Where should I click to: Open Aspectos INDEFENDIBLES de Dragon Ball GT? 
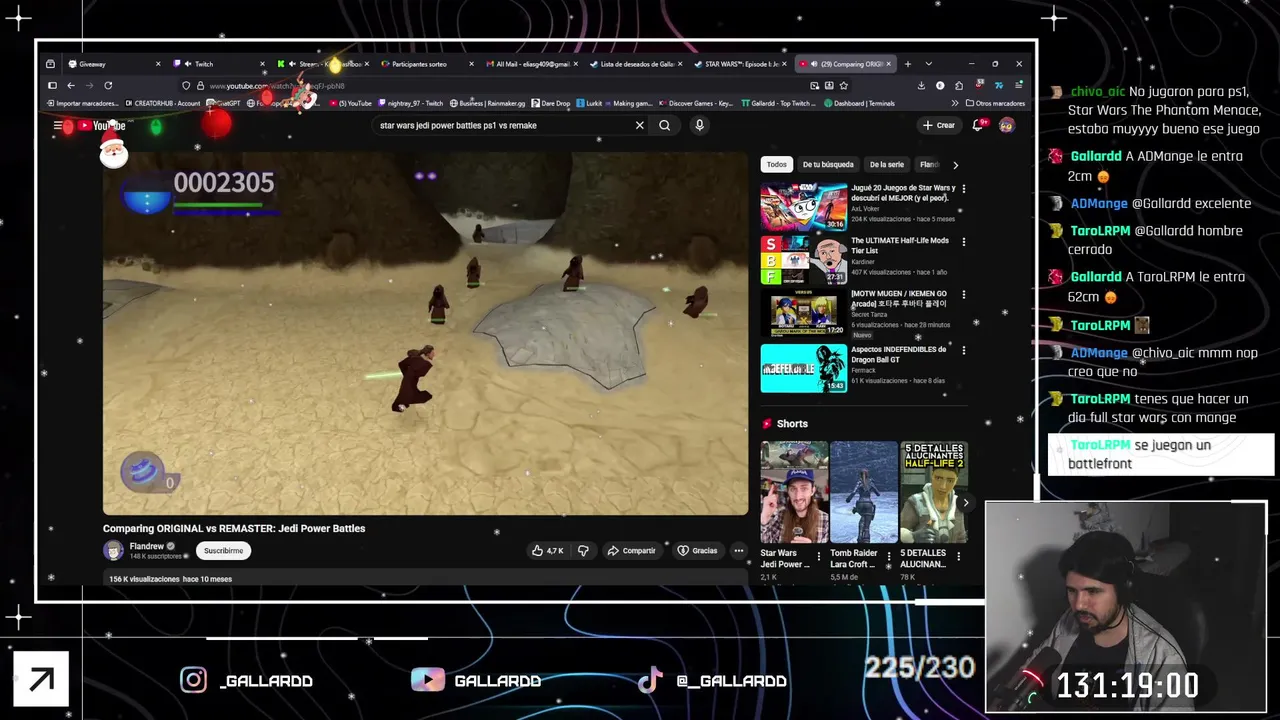tap(803, 368)
